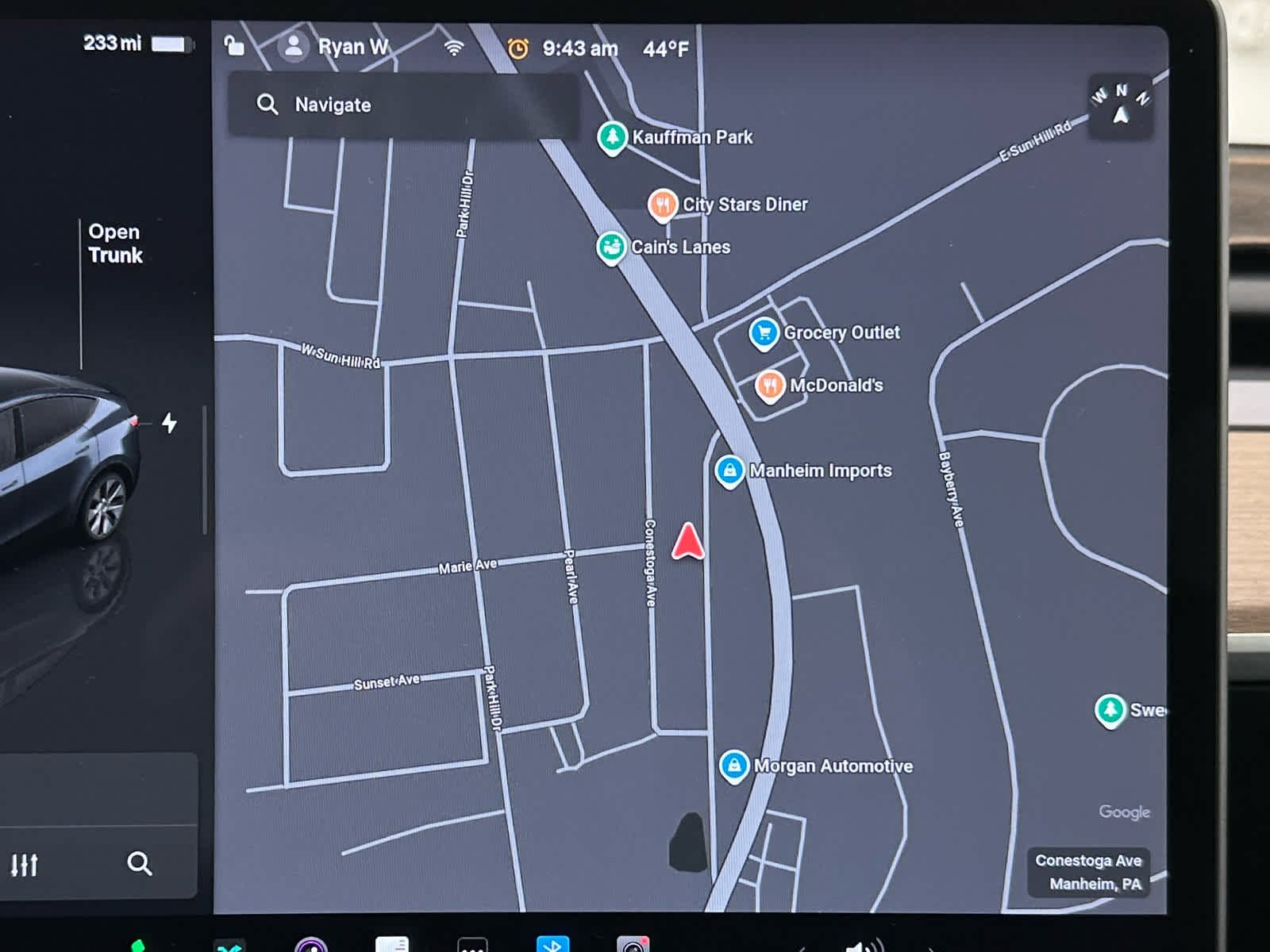This screenshot has width=1270, height=952.
Task: Tap the lock/unlock icon in status bar
Action: [x=234, y=46]
